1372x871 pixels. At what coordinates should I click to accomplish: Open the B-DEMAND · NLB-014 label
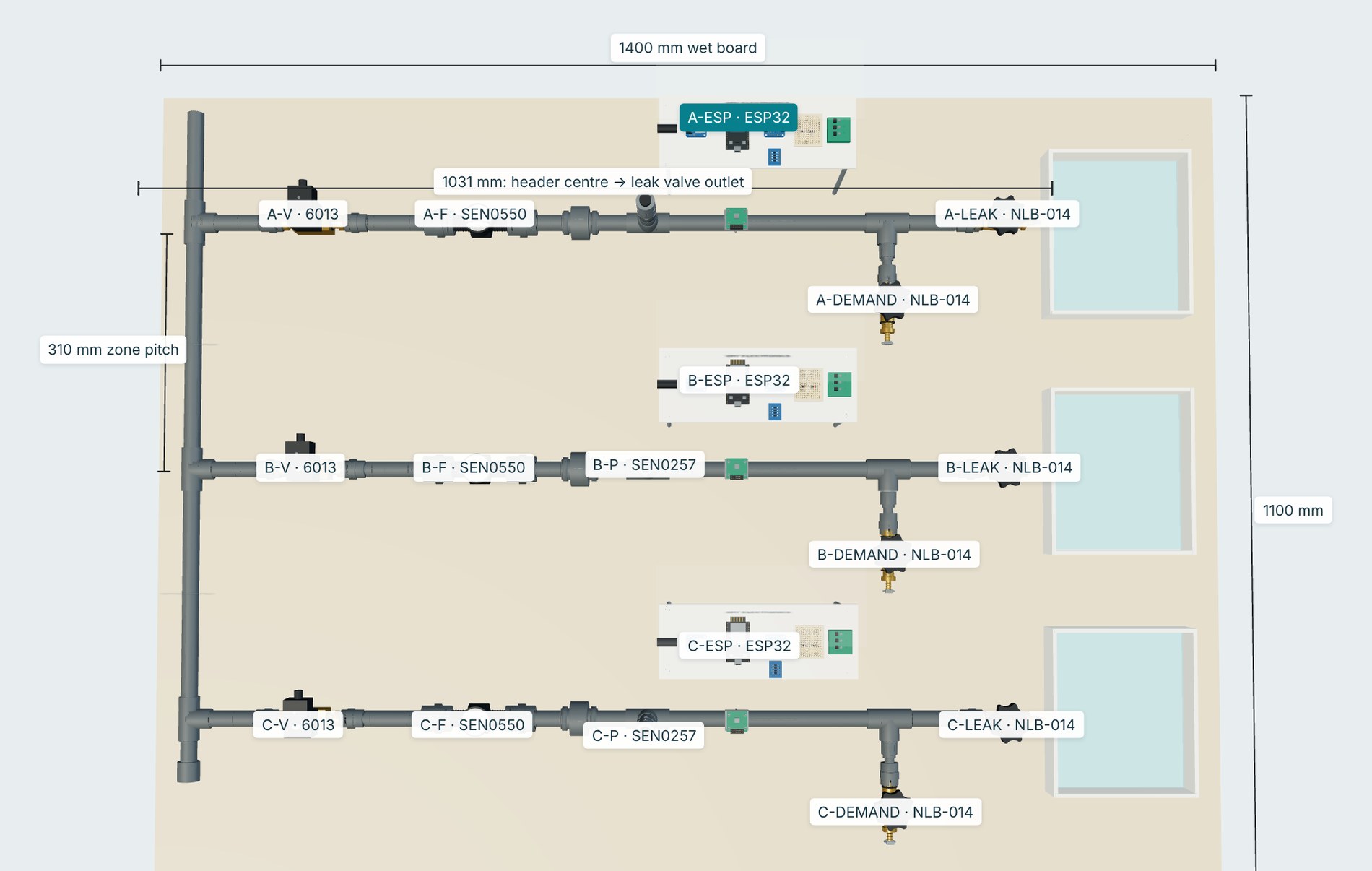pyautogui.click(x=894, y=555)
